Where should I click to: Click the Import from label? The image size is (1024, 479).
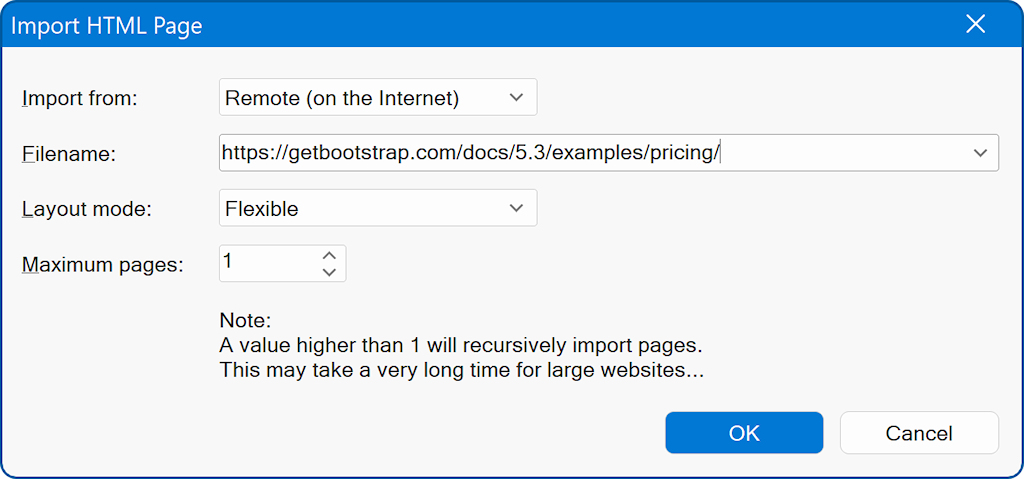(82, 98)
